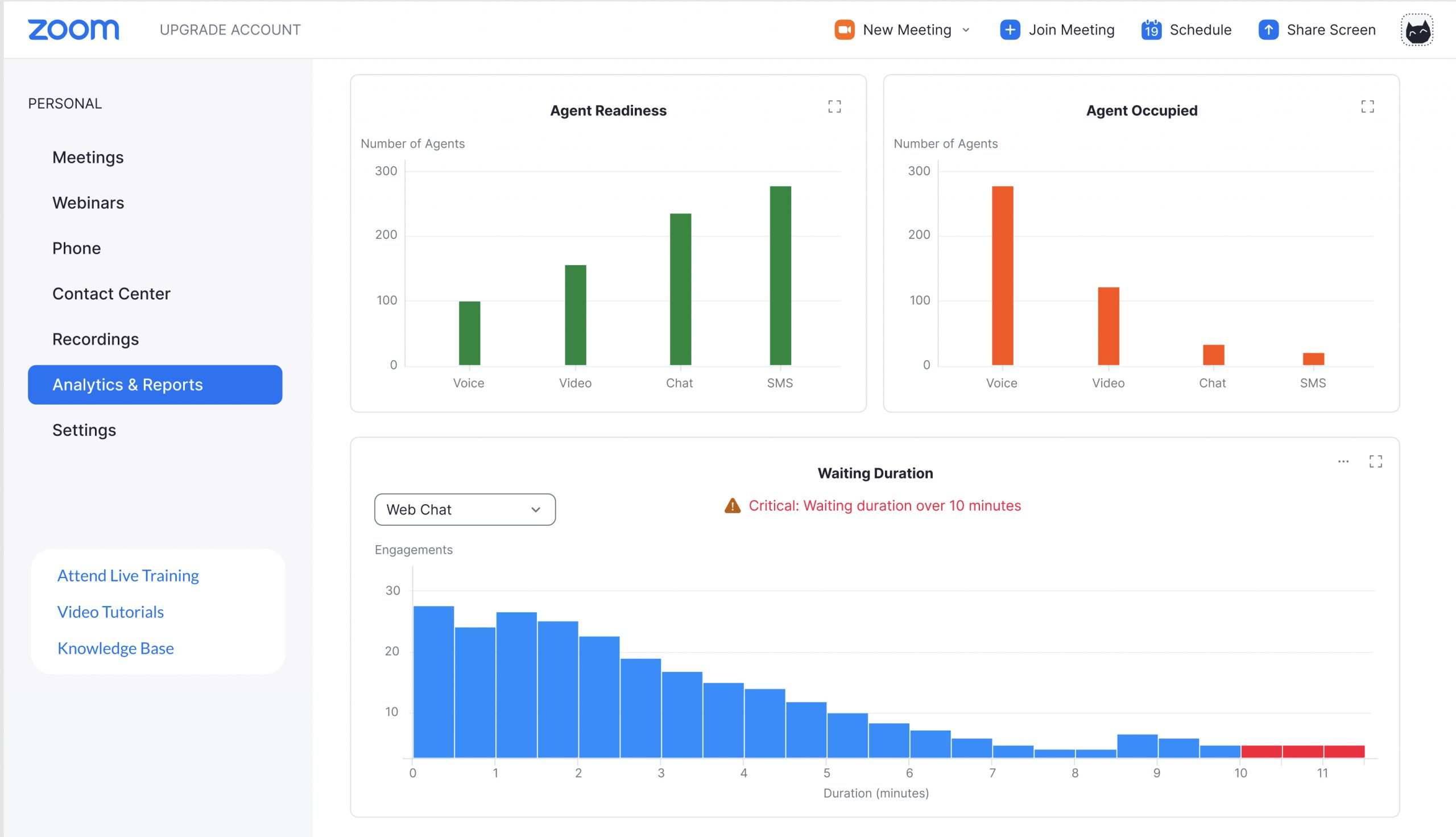1456x837 pixels.
Task: Select Settings from sidebar menu
Action: (84, 430)
